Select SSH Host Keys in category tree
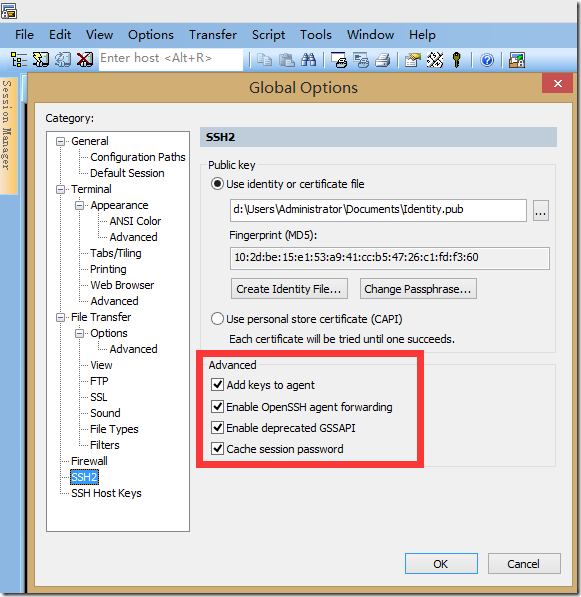The height and width of the screenshot is (597, 581). pos(106,493)
